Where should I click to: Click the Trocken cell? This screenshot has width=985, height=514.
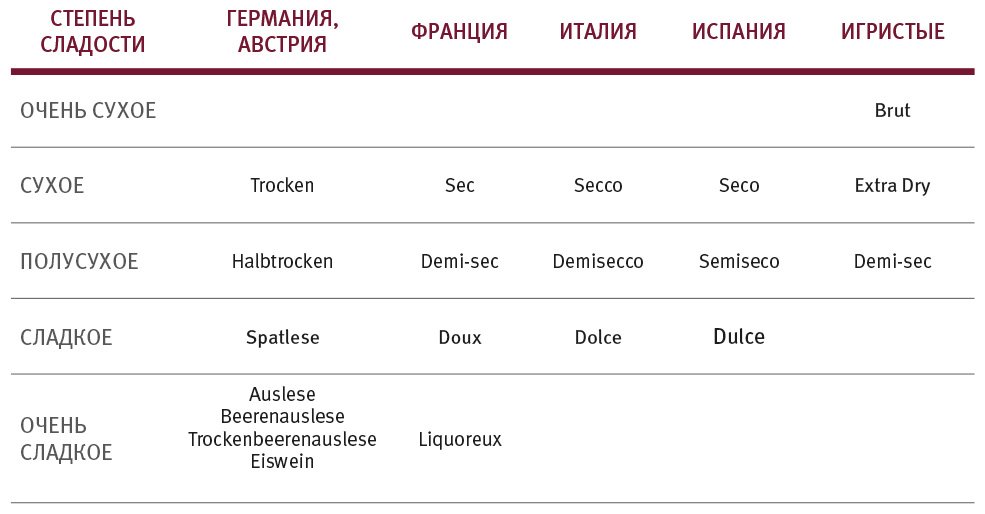point(282,185)
